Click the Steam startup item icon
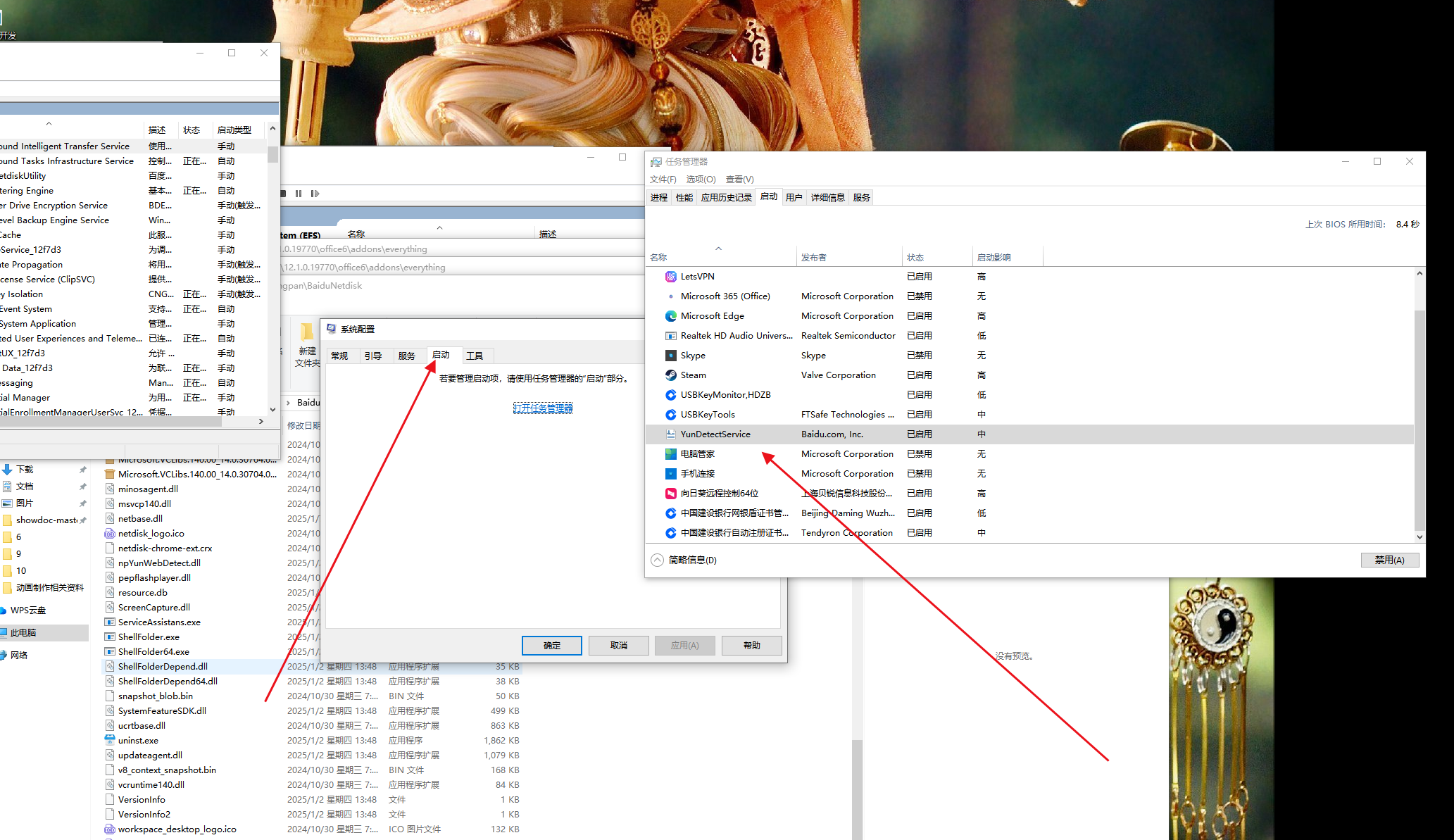 (x=670, y=375)
